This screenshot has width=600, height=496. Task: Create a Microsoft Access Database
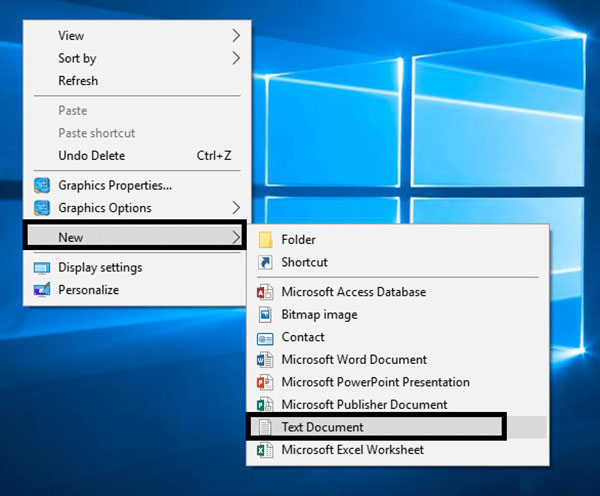point(398,292)
